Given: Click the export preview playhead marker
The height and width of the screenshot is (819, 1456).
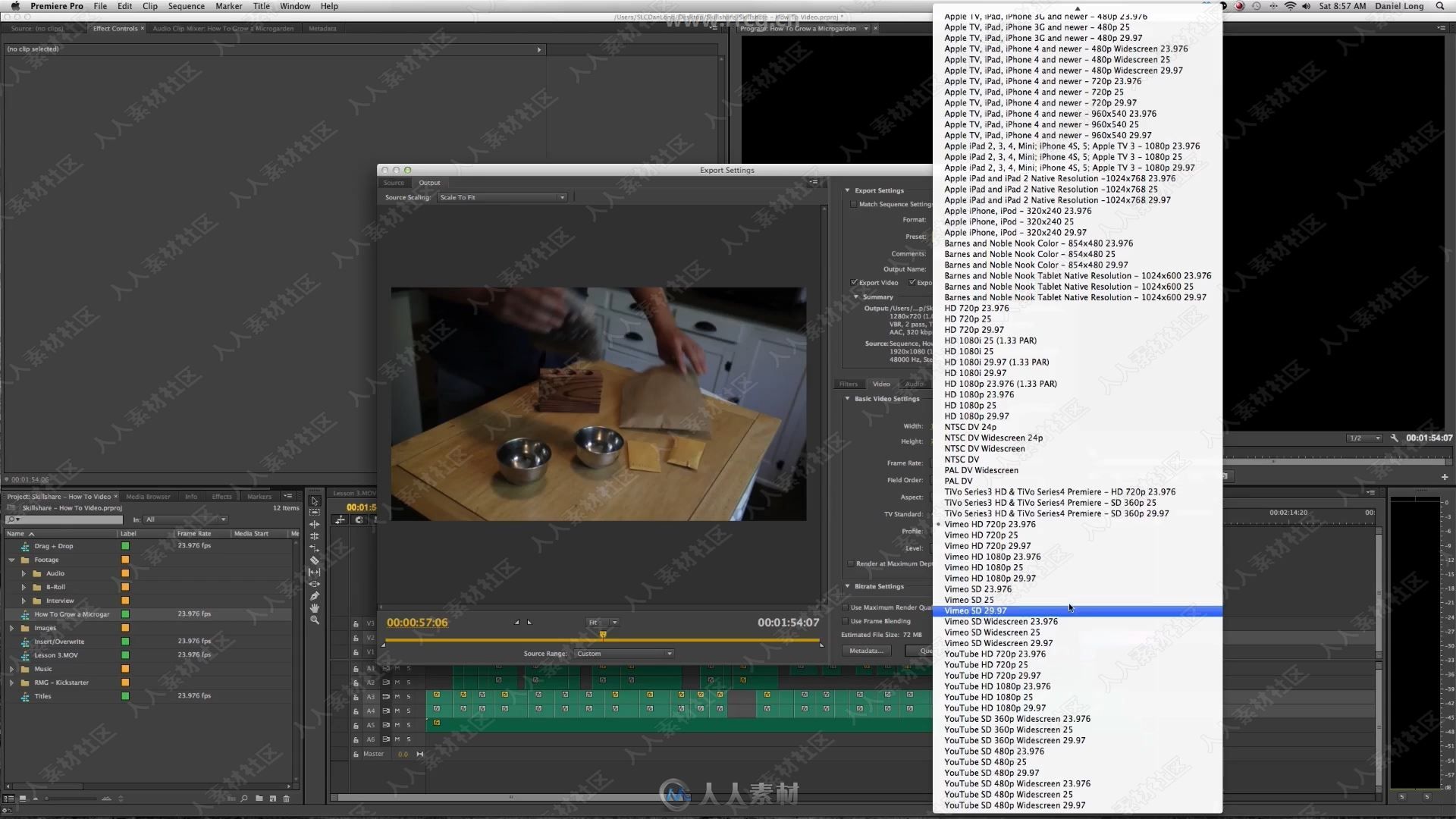Looking at the screenshot, I should (603, 635).
